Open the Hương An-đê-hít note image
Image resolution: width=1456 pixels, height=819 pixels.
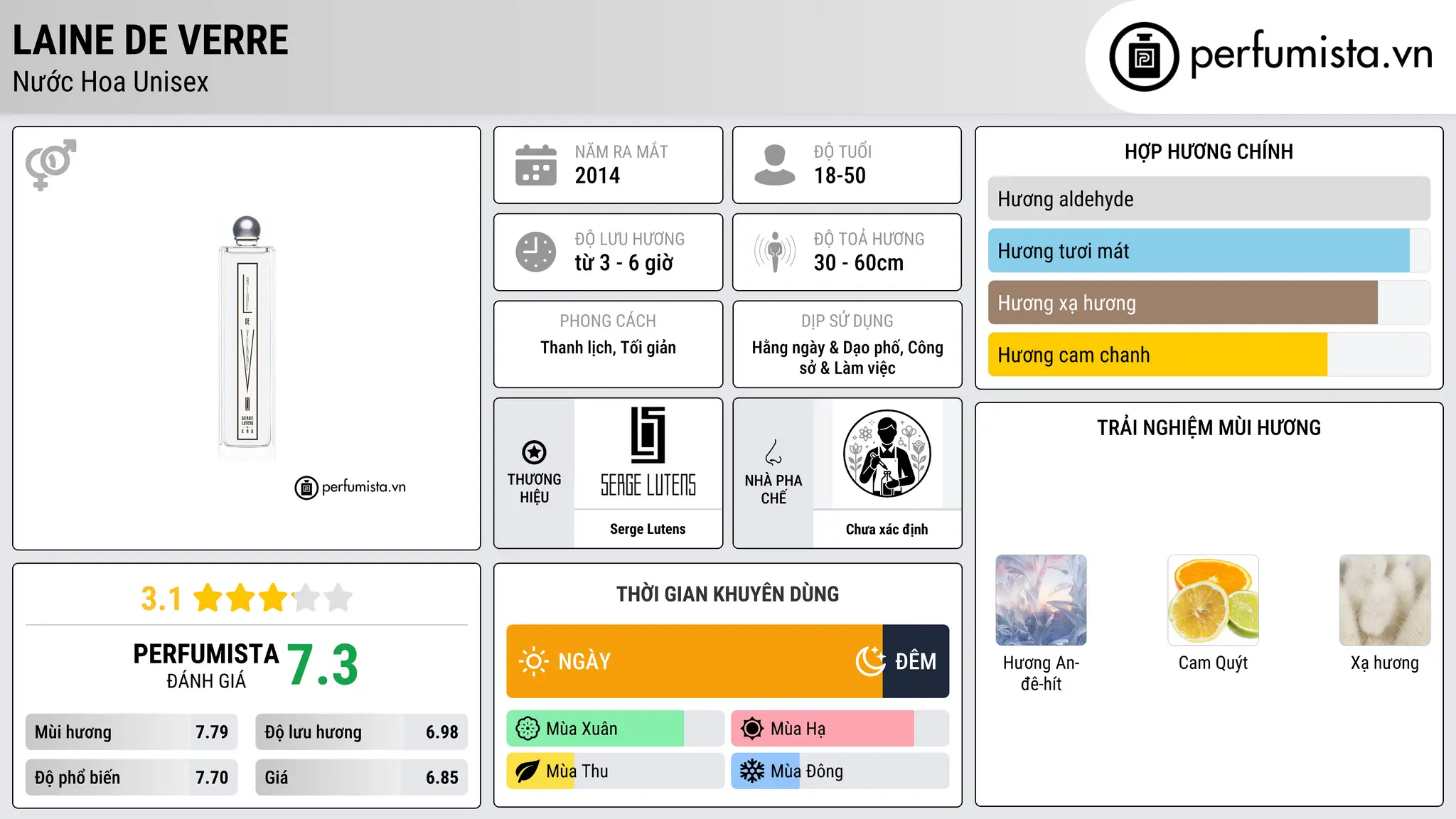[x=1041, y=600]
